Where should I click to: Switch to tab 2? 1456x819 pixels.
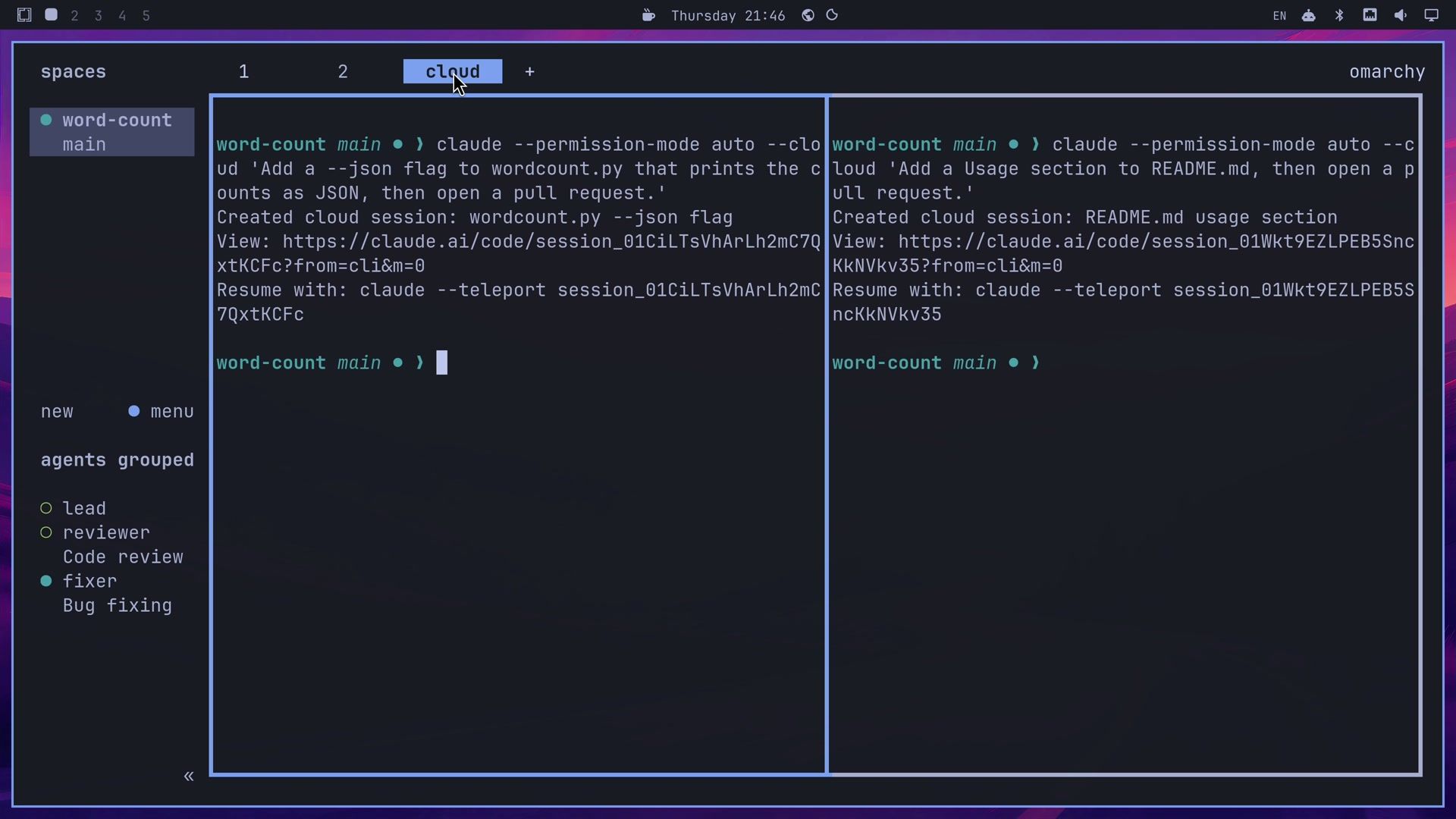343,71
